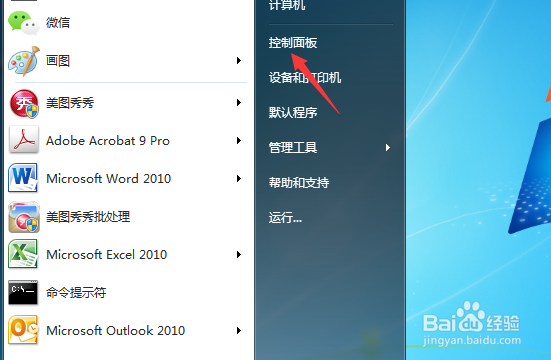Open the 美图秀秀 red icon

coord(24,103)
